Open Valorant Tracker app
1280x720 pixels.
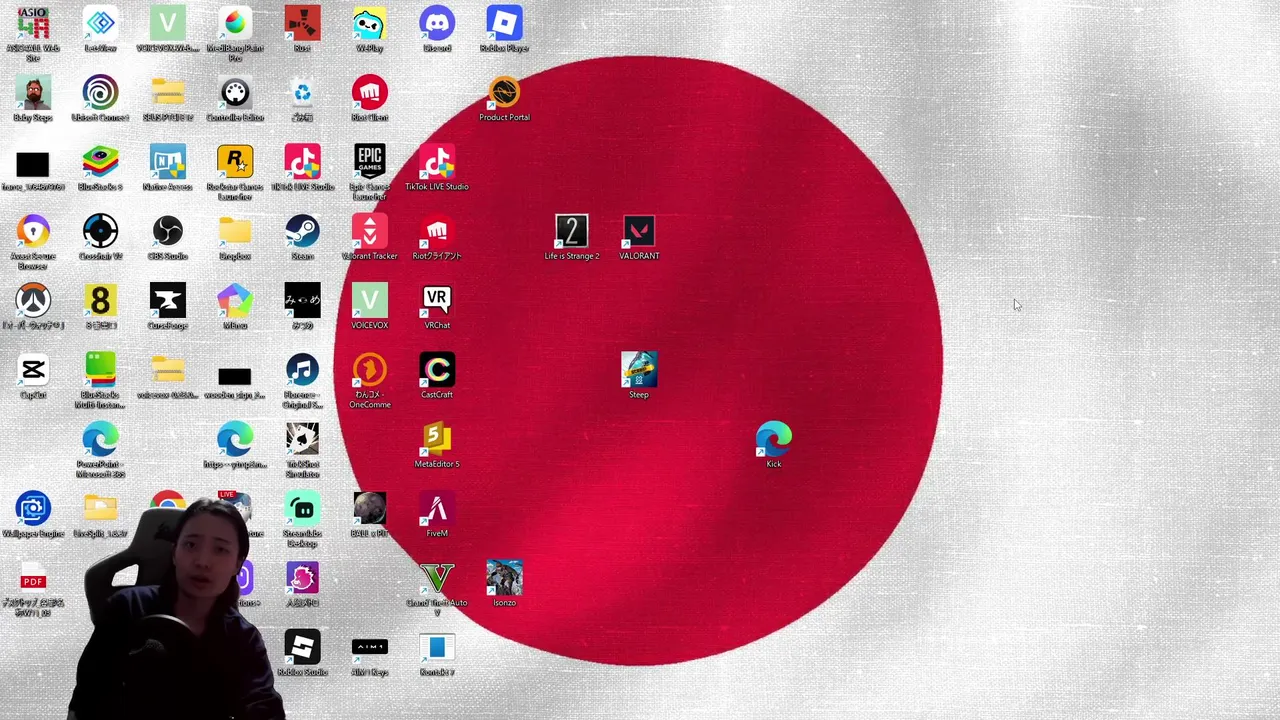(x=370, y=232)
